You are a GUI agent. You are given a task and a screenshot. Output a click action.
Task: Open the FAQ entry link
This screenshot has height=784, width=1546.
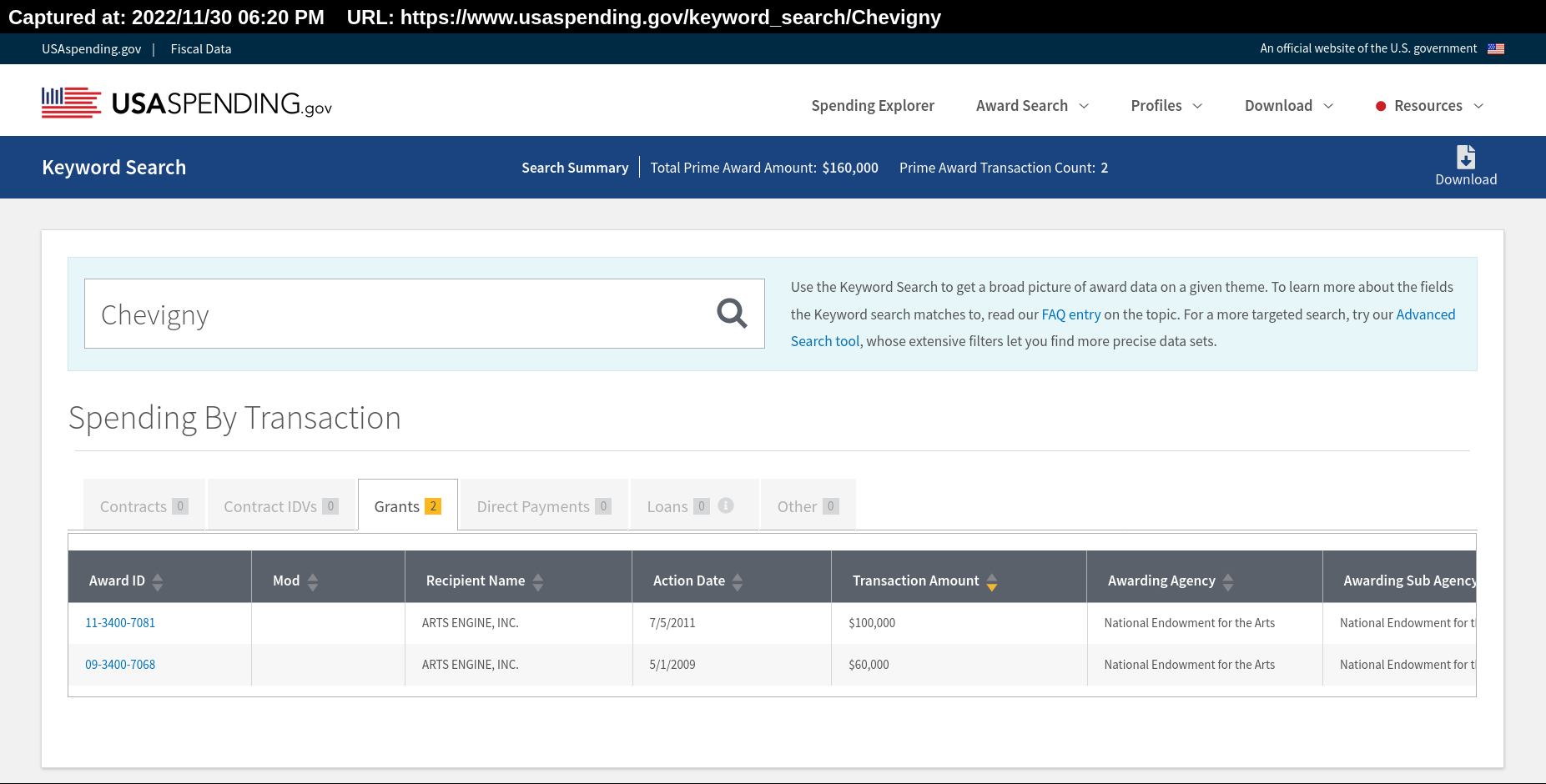click(1071, 314)
